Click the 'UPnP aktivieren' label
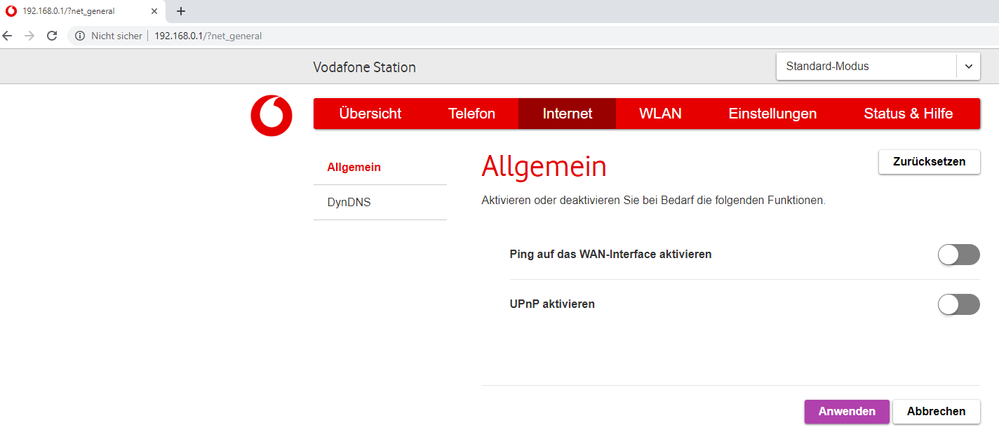 [x=552, y=305]
